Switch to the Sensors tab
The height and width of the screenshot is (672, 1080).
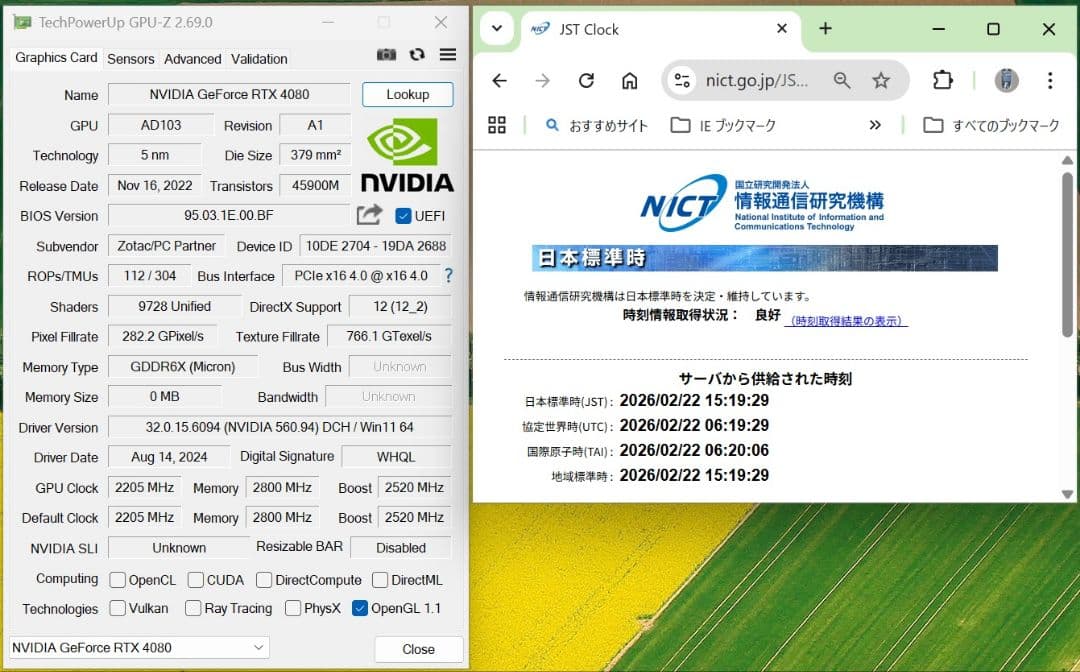131,59
